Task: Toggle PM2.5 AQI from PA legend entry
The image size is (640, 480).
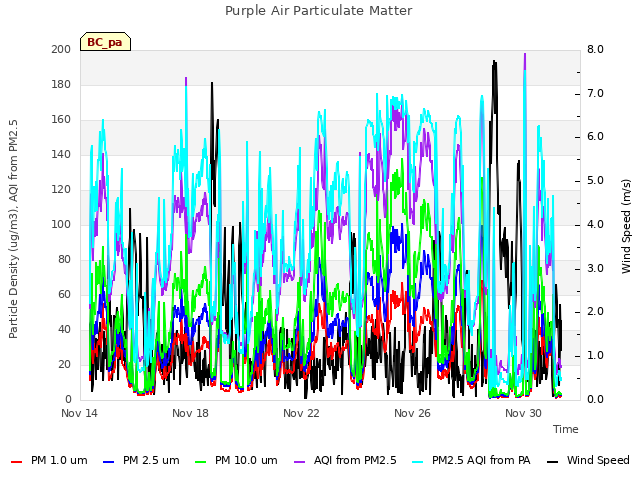Action: 471,461
